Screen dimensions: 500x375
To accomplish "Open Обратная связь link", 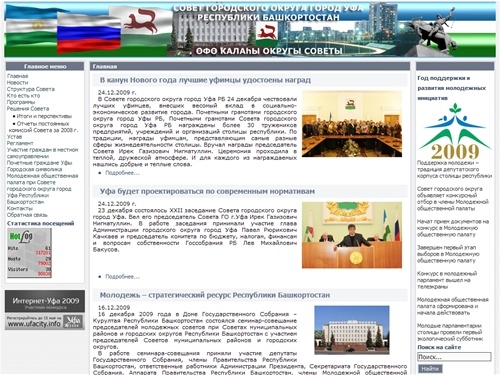I will point(27,215).
